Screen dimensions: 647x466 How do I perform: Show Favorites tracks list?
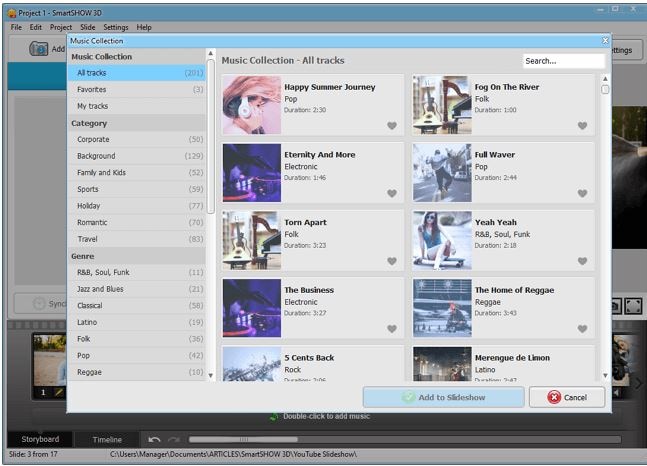coord(137,89)
